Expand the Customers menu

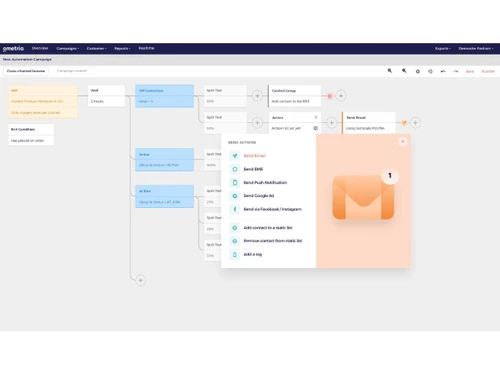[x=97, y=49]
